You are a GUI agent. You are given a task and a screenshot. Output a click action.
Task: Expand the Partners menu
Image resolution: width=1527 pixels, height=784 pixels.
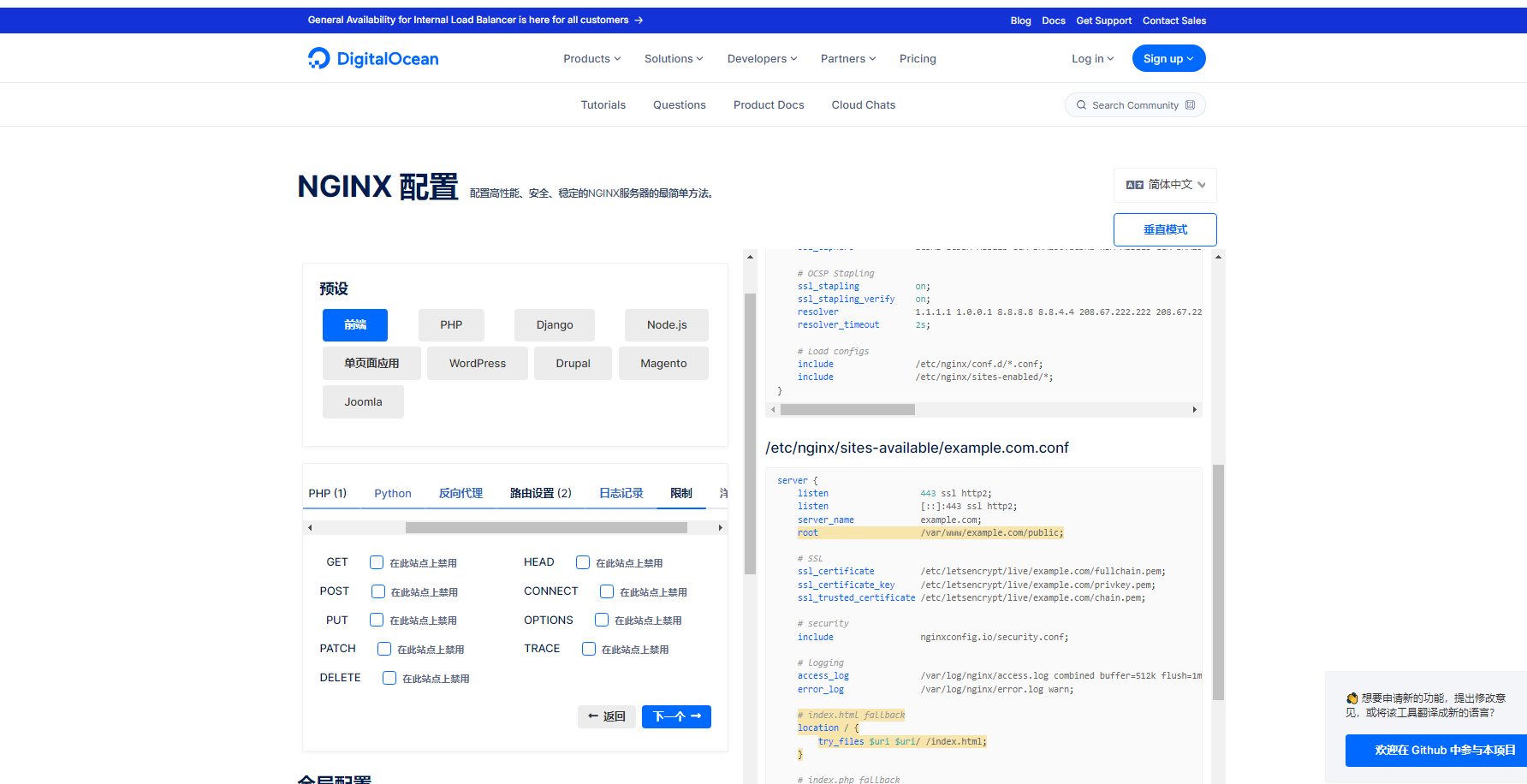click(x=848, y=58)
